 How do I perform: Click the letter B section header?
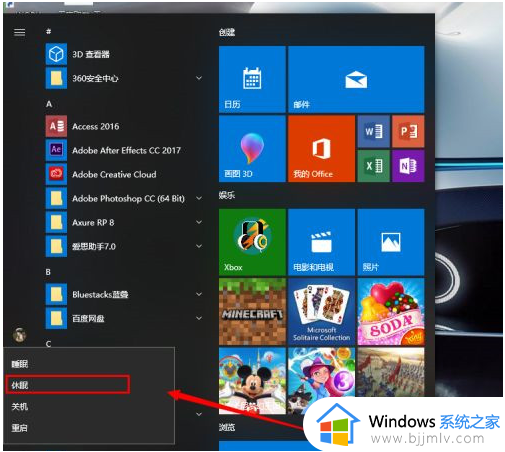pos(48,272)
